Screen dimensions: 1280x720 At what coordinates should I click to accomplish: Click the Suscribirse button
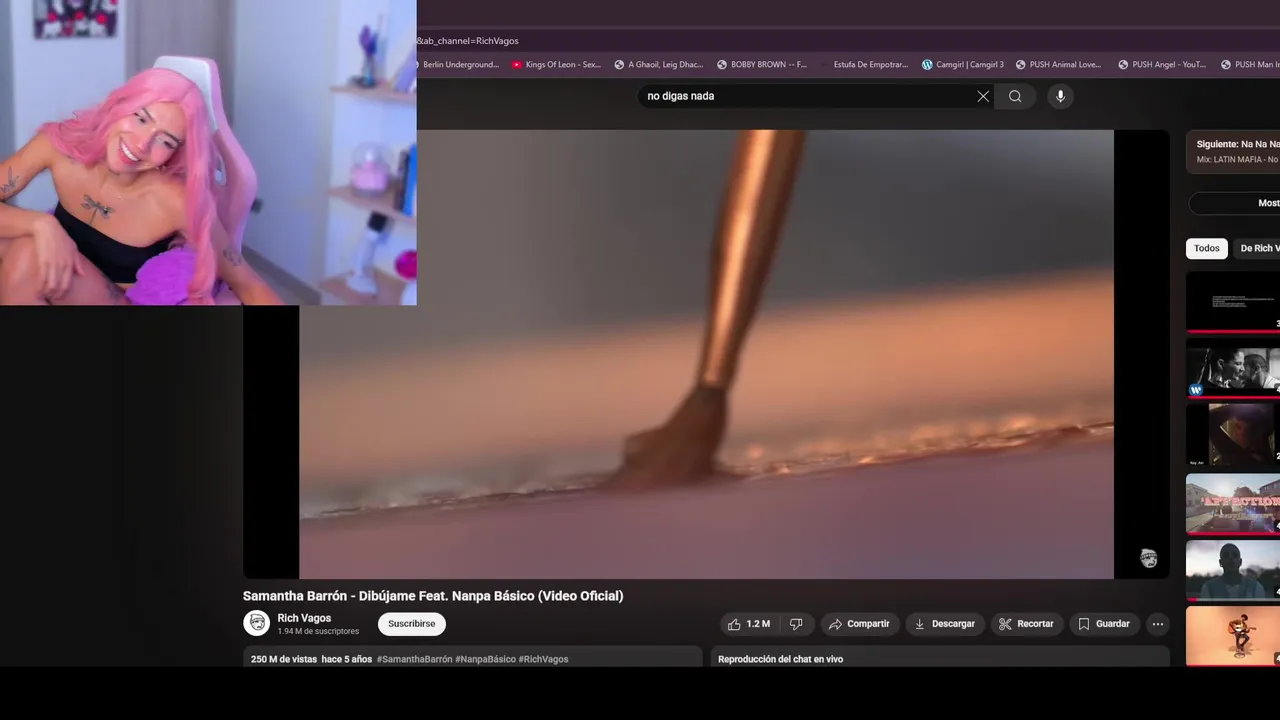(x=412, y=624)
